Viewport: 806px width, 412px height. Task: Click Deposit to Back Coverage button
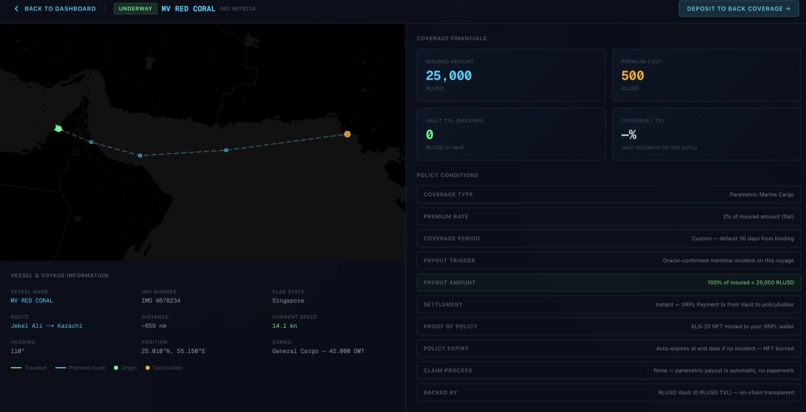click(739, 9)
